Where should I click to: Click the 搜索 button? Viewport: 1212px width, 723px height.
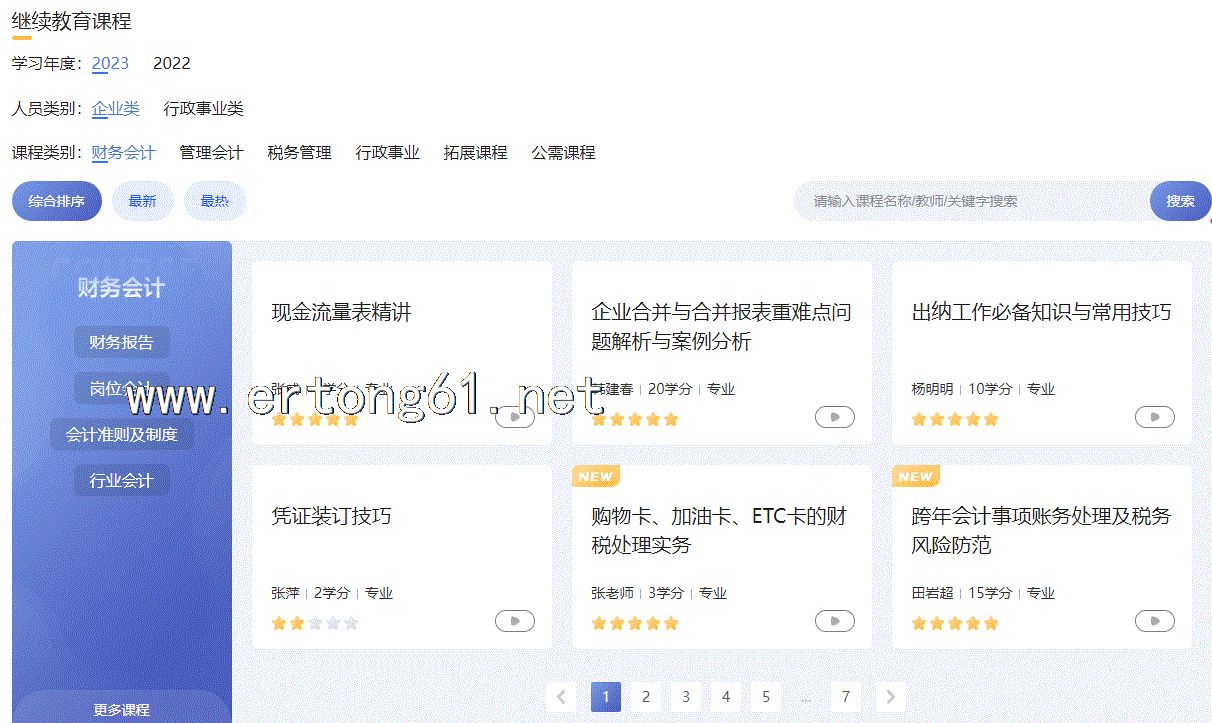1180,201
